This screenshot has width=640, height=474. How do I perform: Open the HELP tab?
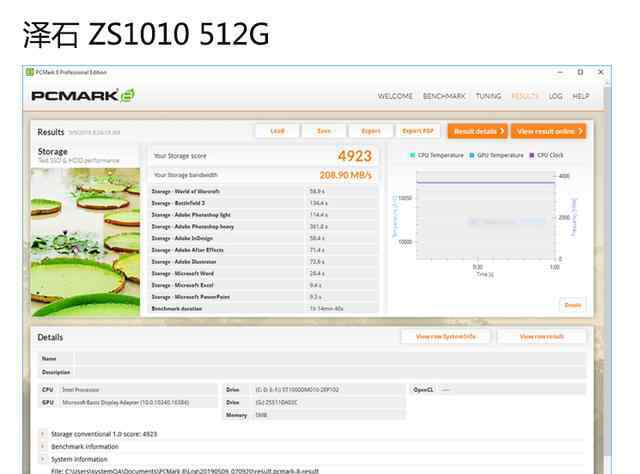pyautogui.click(x=580, y=96)
